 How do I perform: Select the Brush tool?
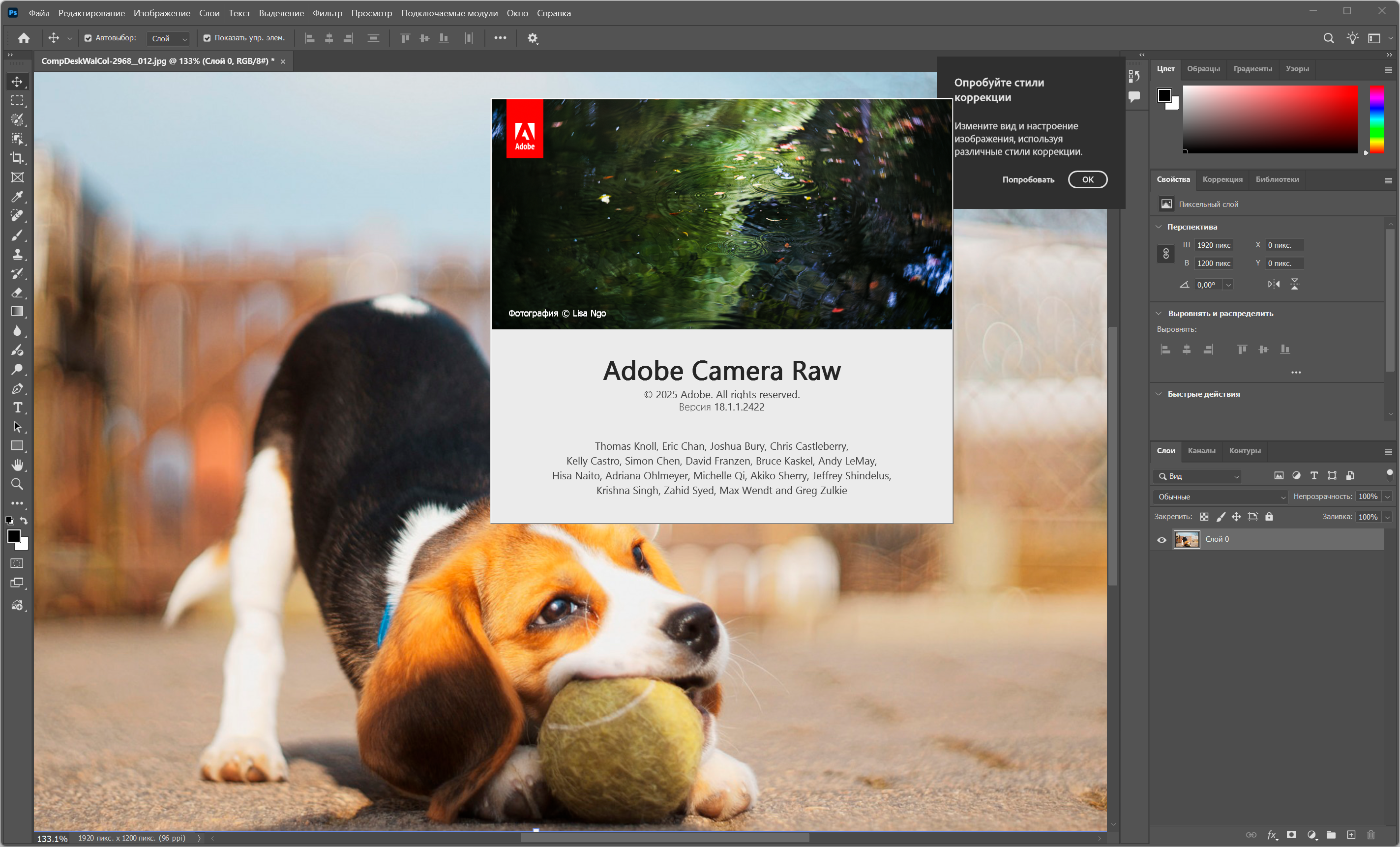tap(18, 234)
